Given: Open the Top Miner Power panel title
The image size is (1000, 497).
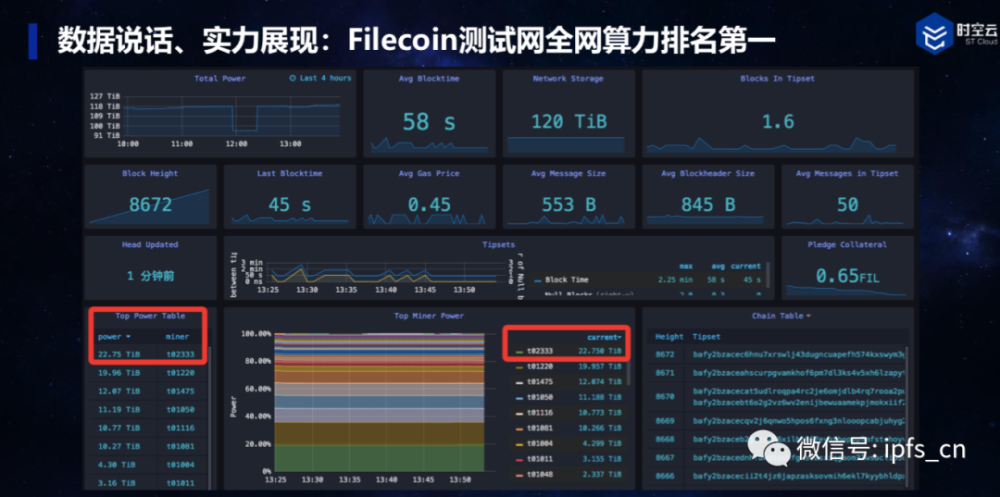Looking at the screenshot, I should 429,316.
